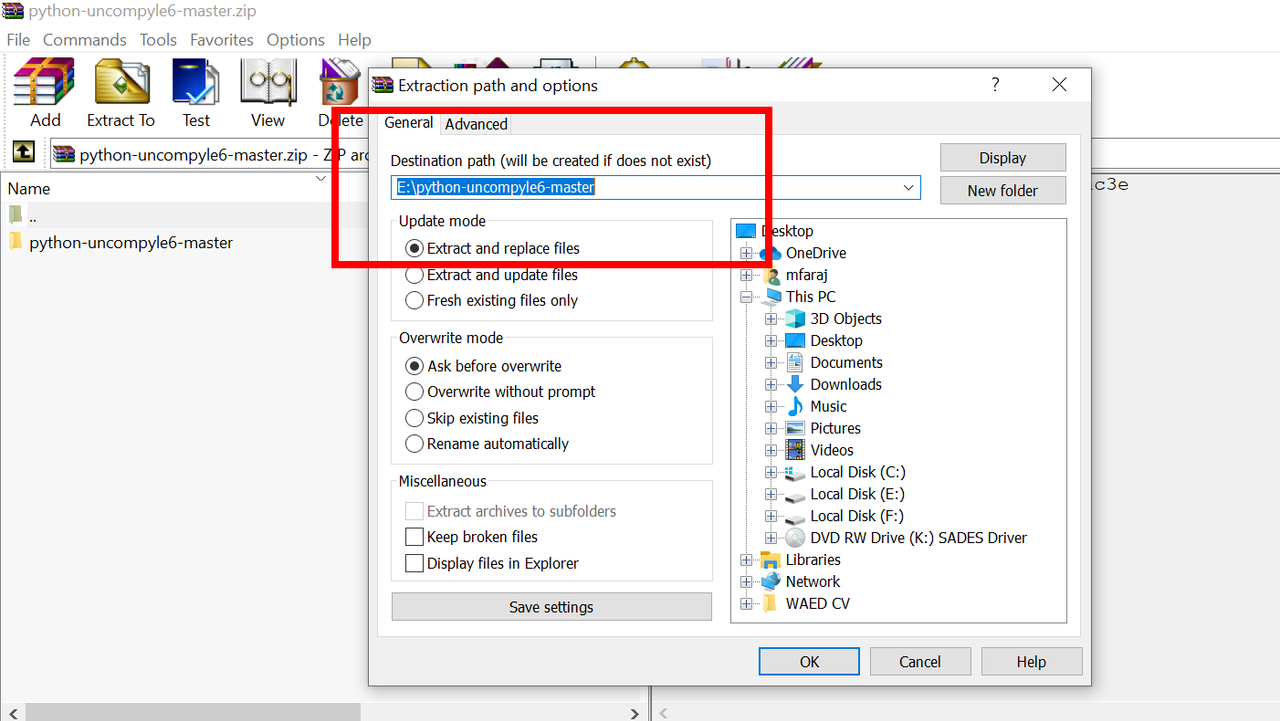This screenshot has height=721, width=1280.
Task: Click the Local Disk (F:) drive icon
Action: pyautogui.click(x=795, y=517)
